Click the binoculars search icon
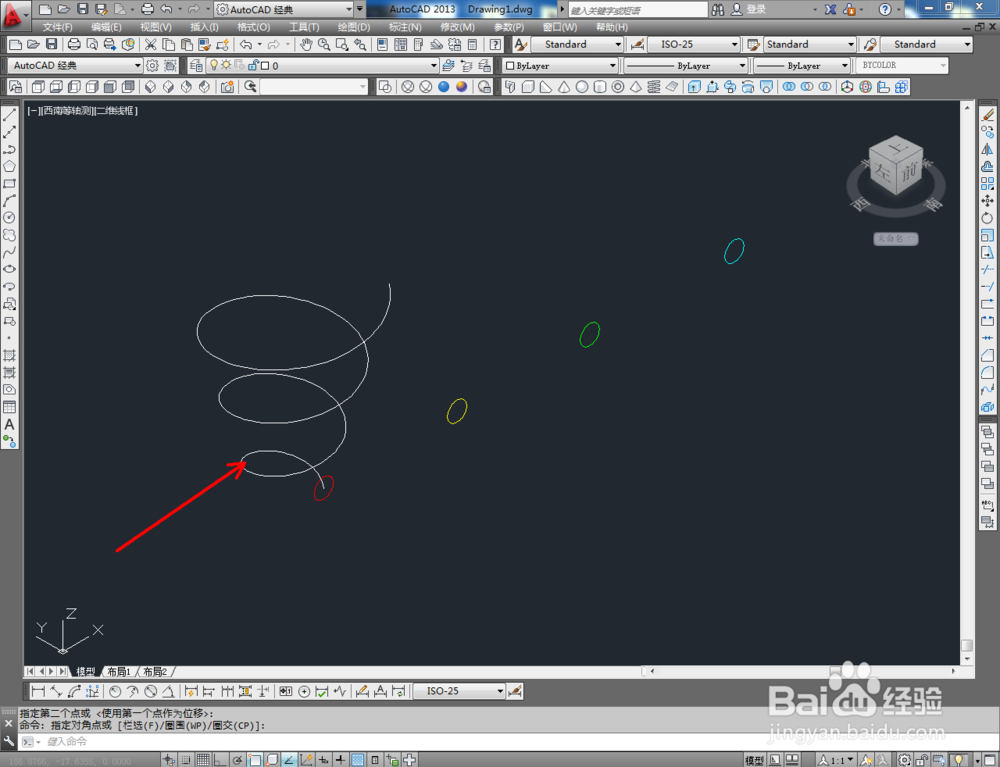Image resolution: width=1000 pixels, height=767 pixels. click(718, 10)
